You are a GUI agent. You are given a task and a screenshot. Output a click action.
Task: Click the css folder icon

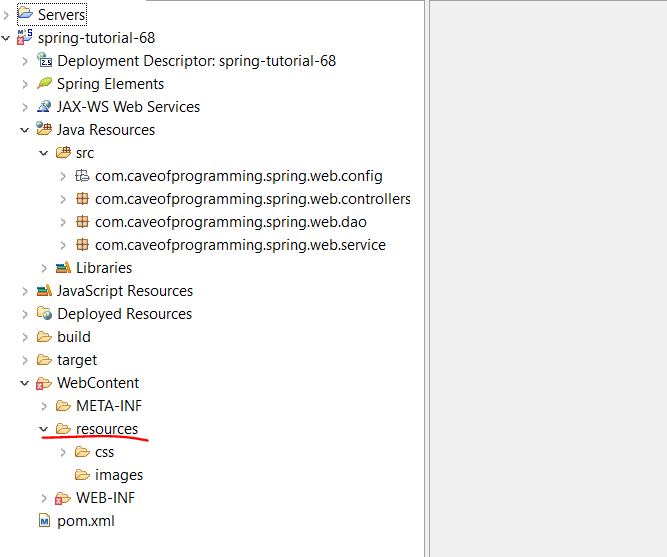click(x=83, y=451)
